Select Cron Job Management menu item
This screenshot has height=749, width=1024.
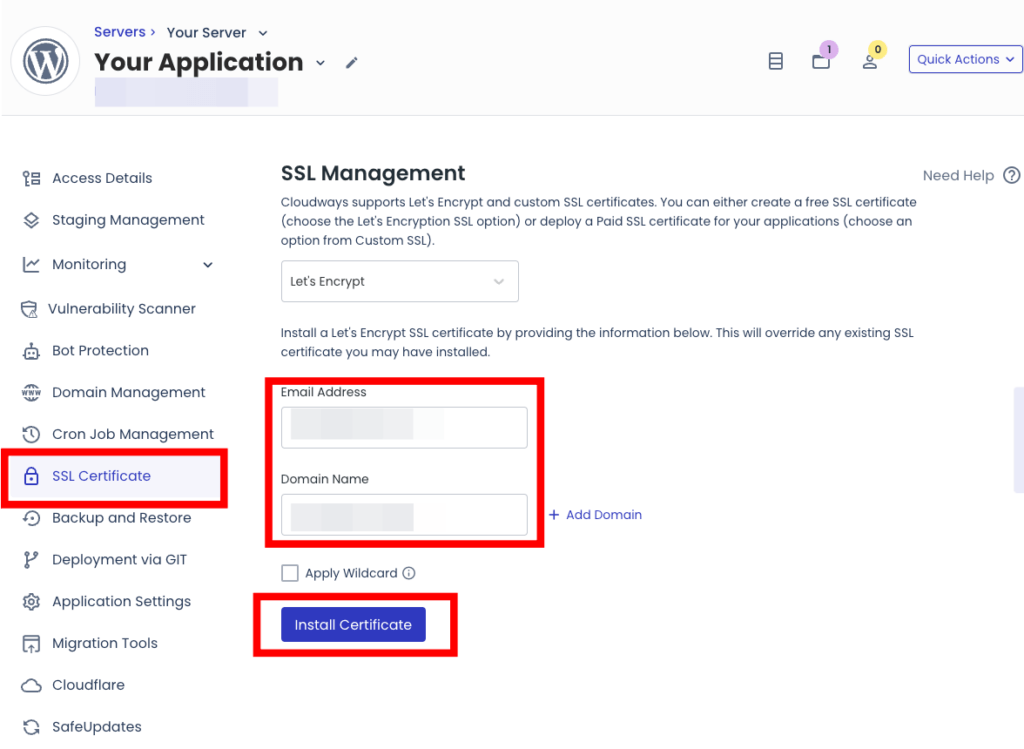coord(132,435)
